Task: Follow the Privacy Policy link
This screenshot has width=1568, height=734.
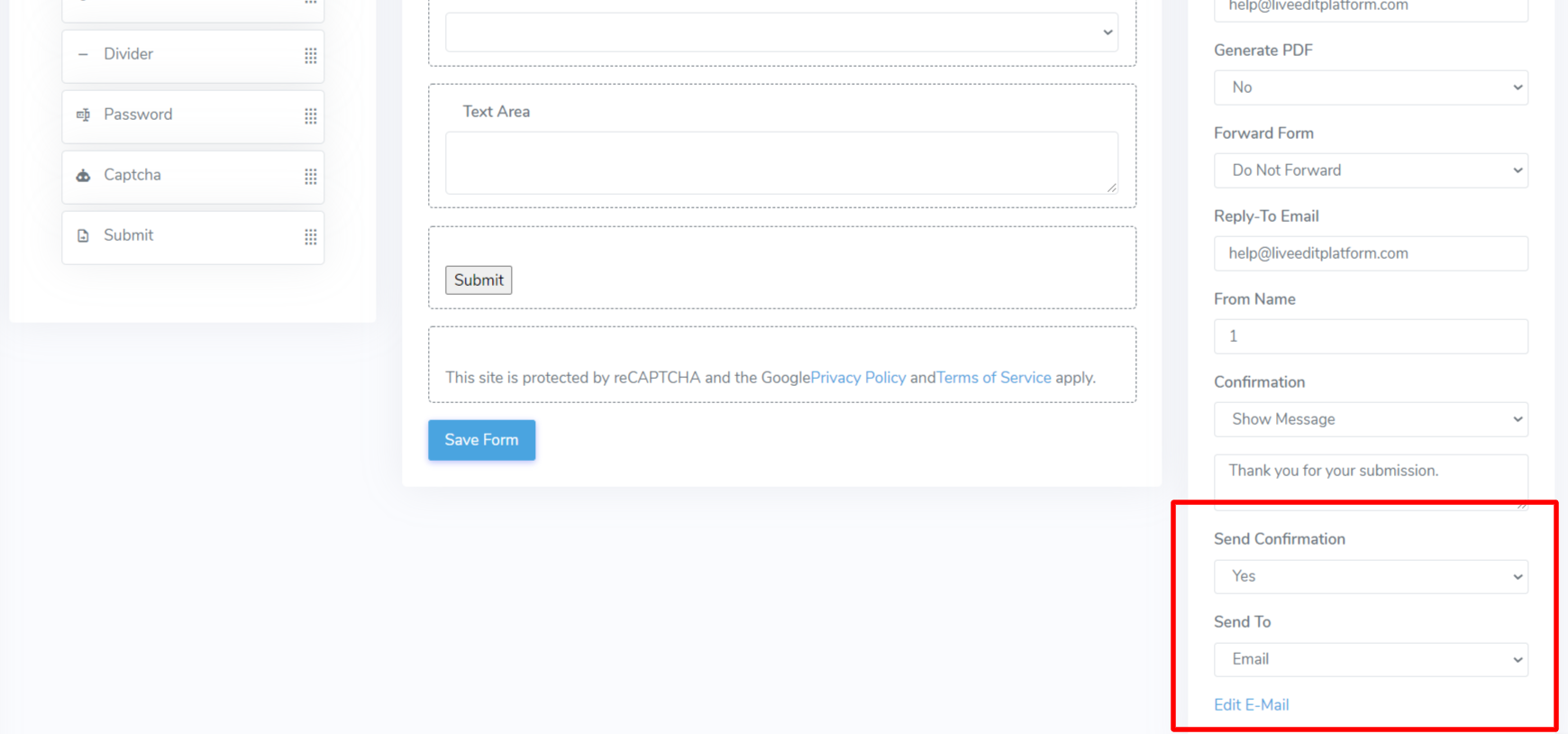Action: 858,377
